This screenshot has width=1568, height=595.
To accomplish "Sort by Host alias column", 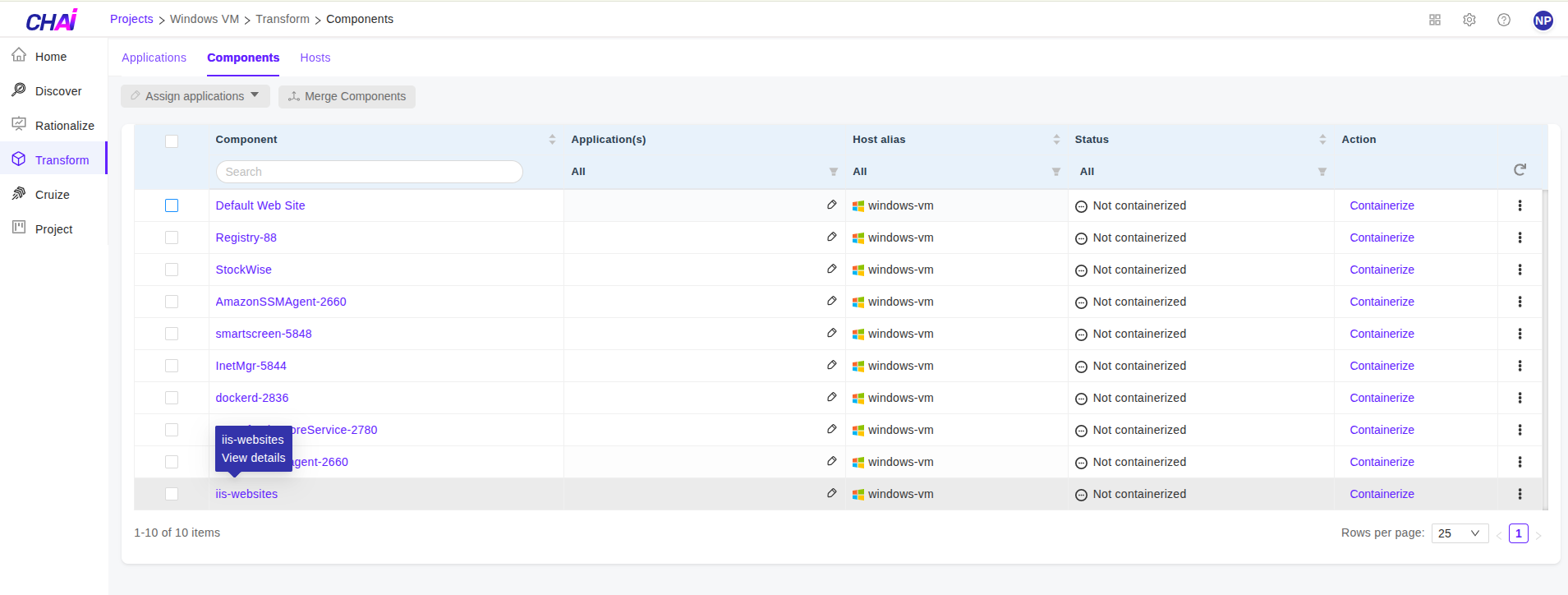I will 1056,140.
